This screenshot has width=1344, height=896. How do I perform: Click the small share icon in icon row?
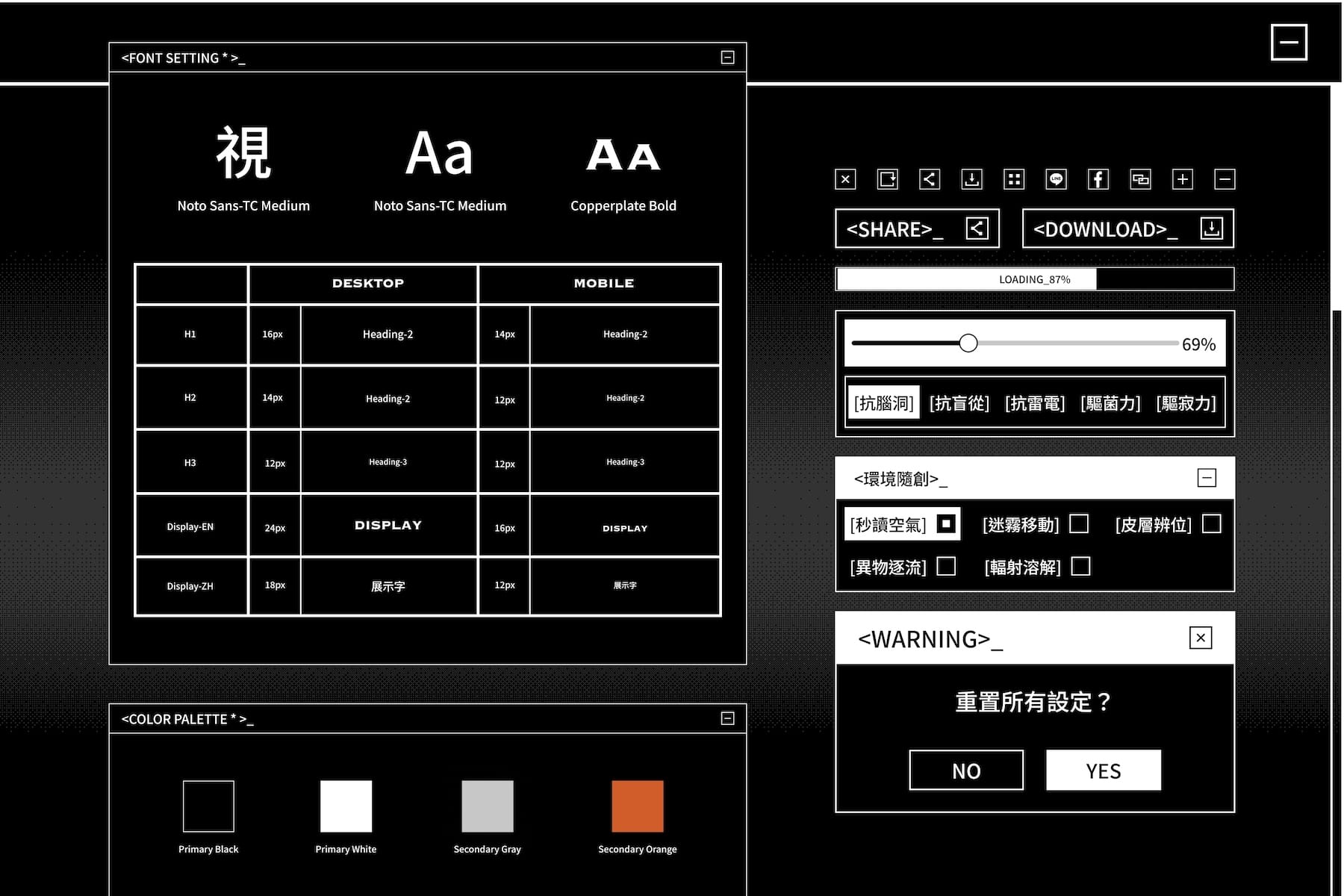[x=930, y=179]
